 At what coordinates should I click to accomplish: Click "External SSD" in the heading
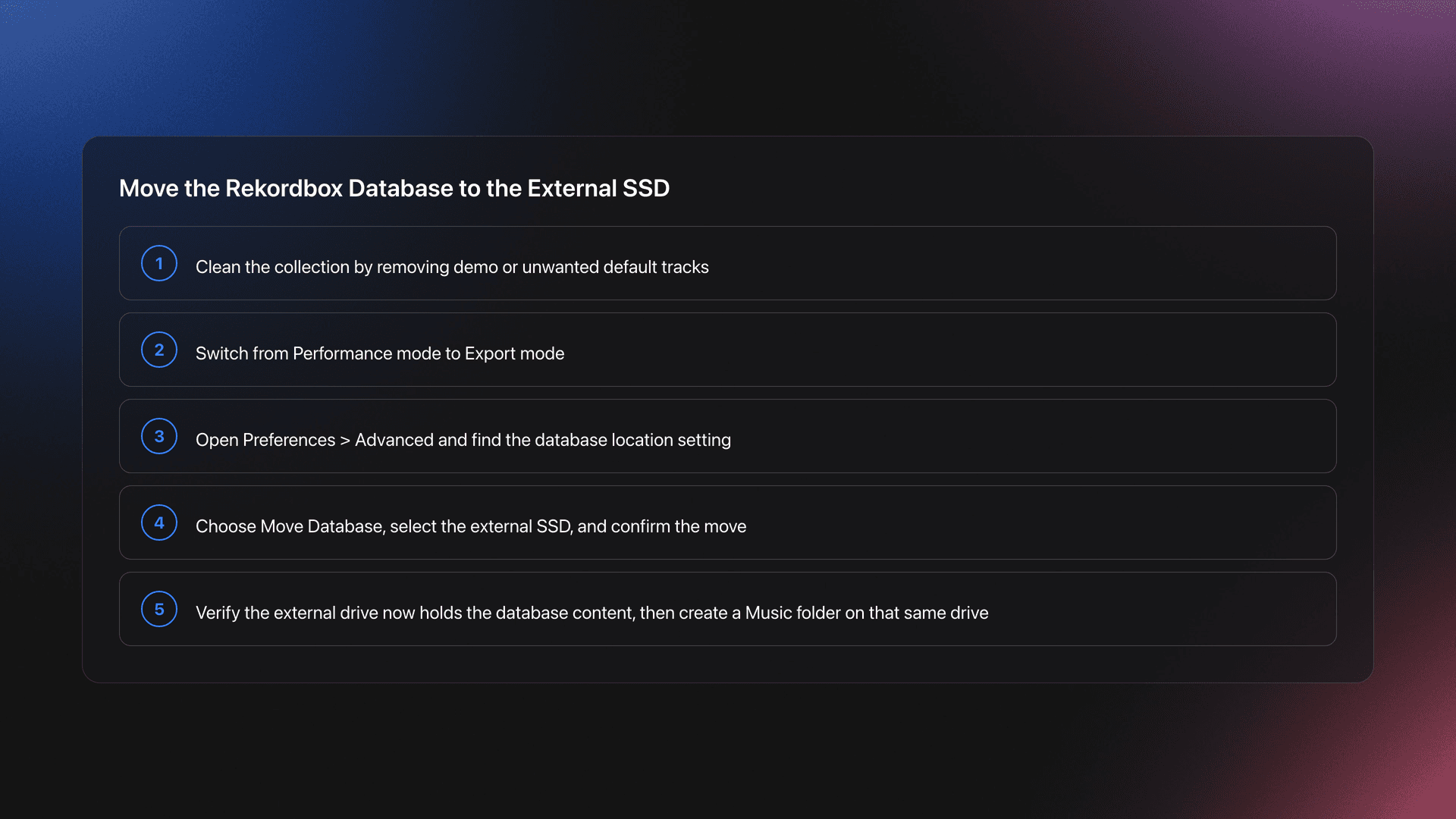(x=598, y=188)
